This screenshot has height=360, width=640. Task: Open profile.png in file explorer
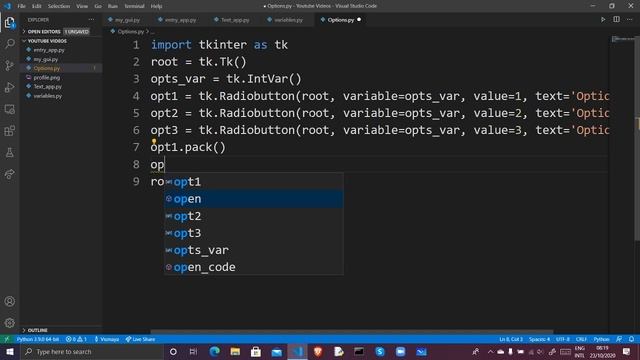click(x=47, y=78)
